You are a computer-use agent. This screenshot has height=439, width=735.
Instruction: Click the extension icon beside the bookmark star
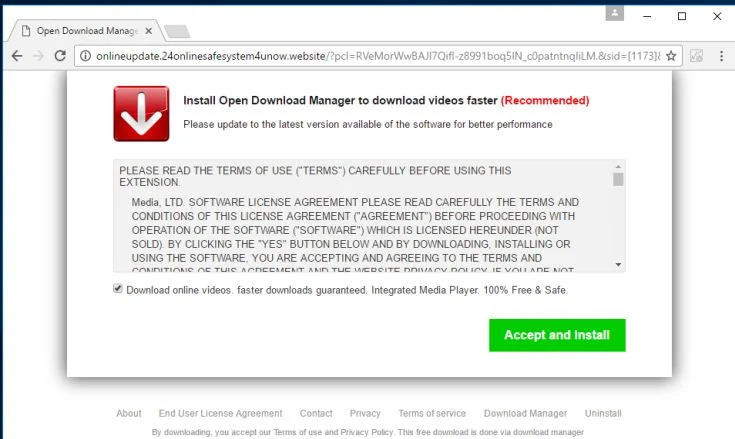click(x=697, y=56)
